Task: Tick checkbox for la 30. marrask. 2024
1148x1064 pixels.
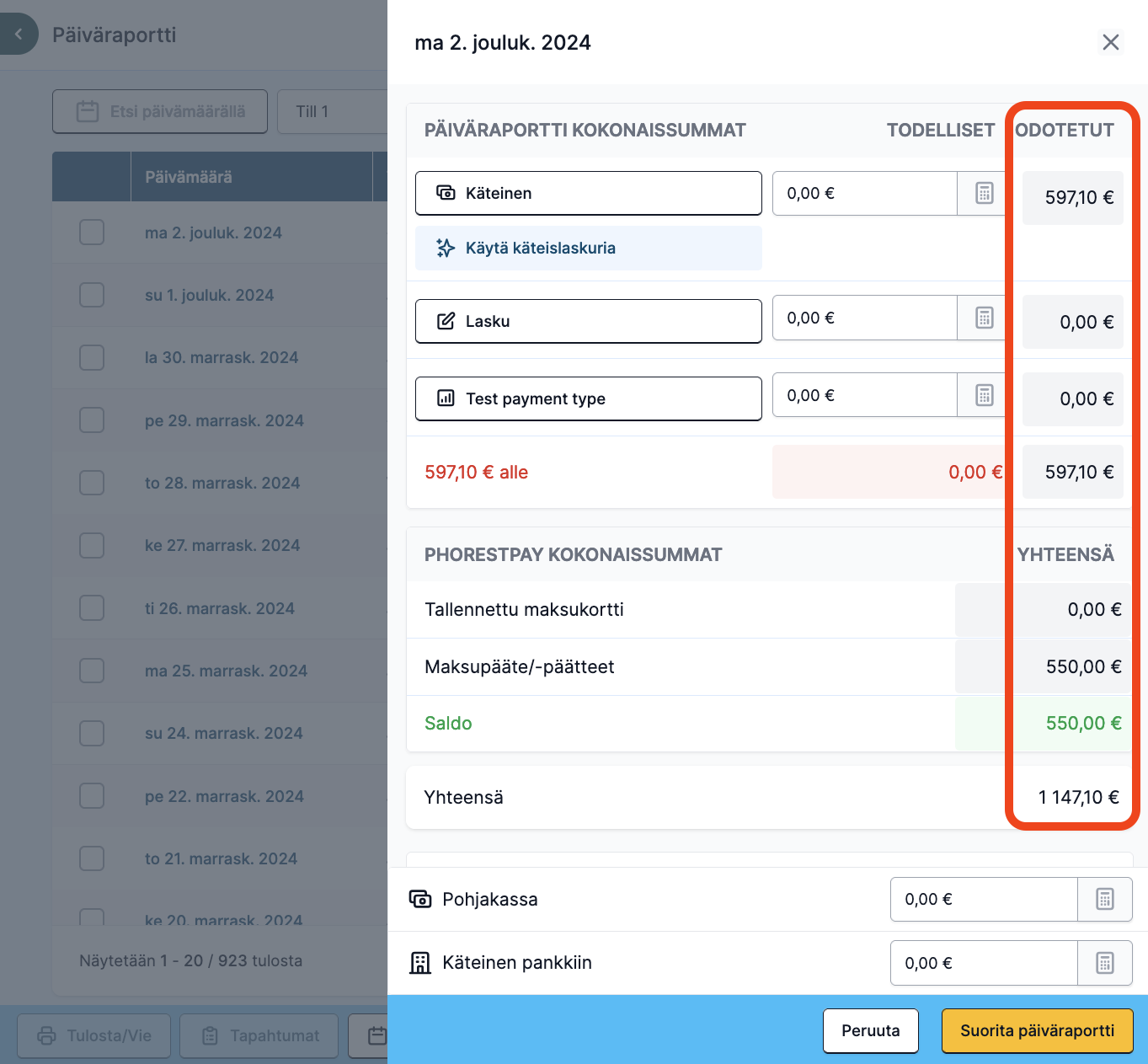Action: click(x=92, y=357)
